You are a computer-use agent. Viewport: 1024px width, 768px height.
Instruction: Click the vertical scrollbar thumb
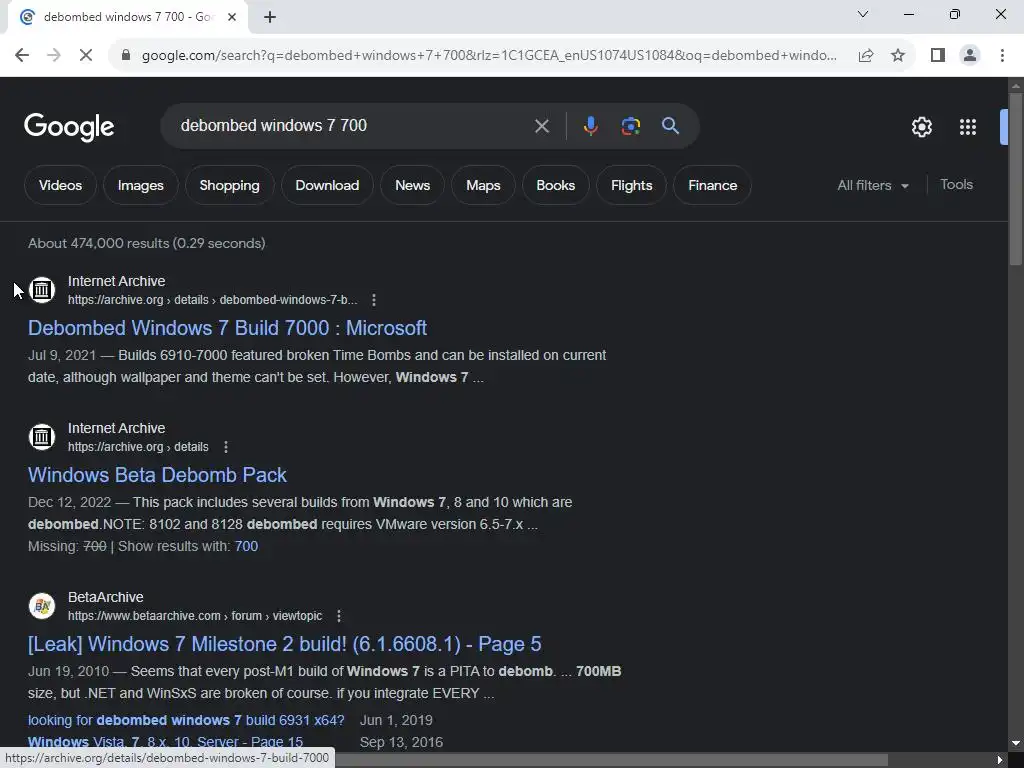pyautogui.click(x=1016, y=180)
